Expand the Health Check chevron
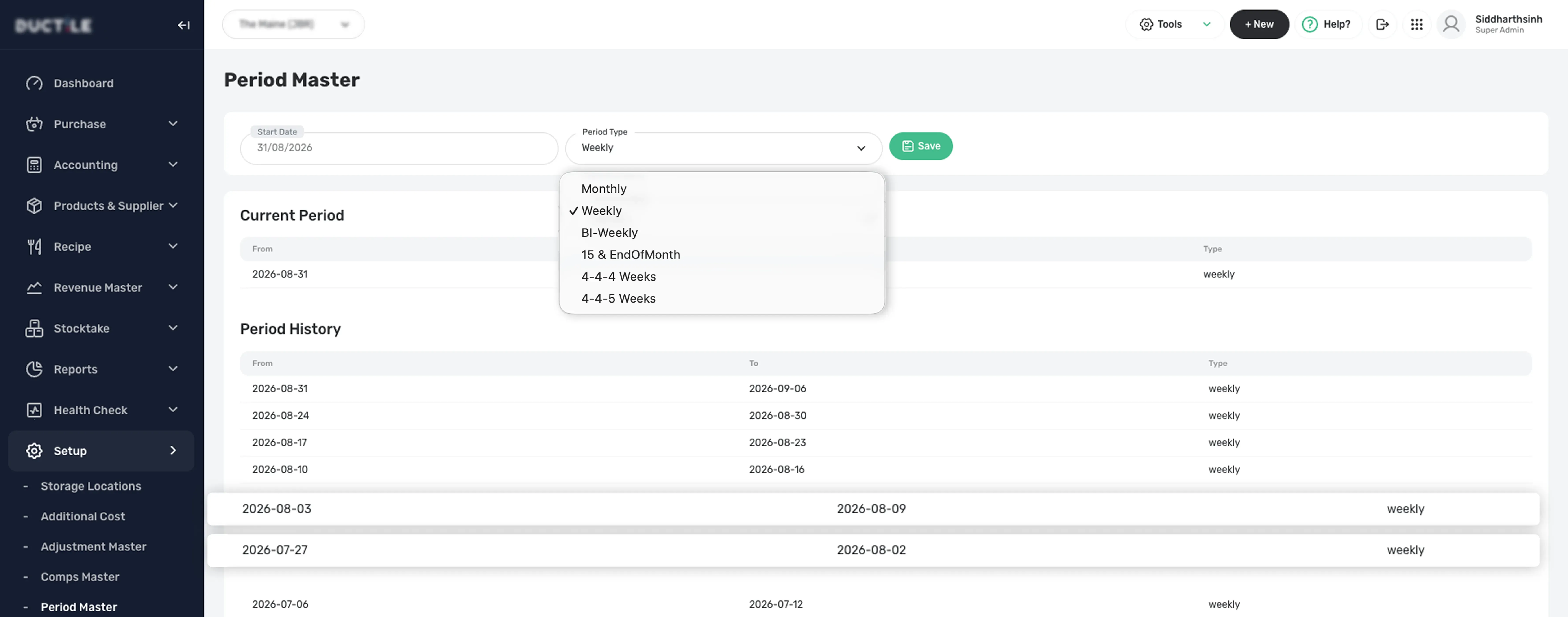 tap(173, 409)
